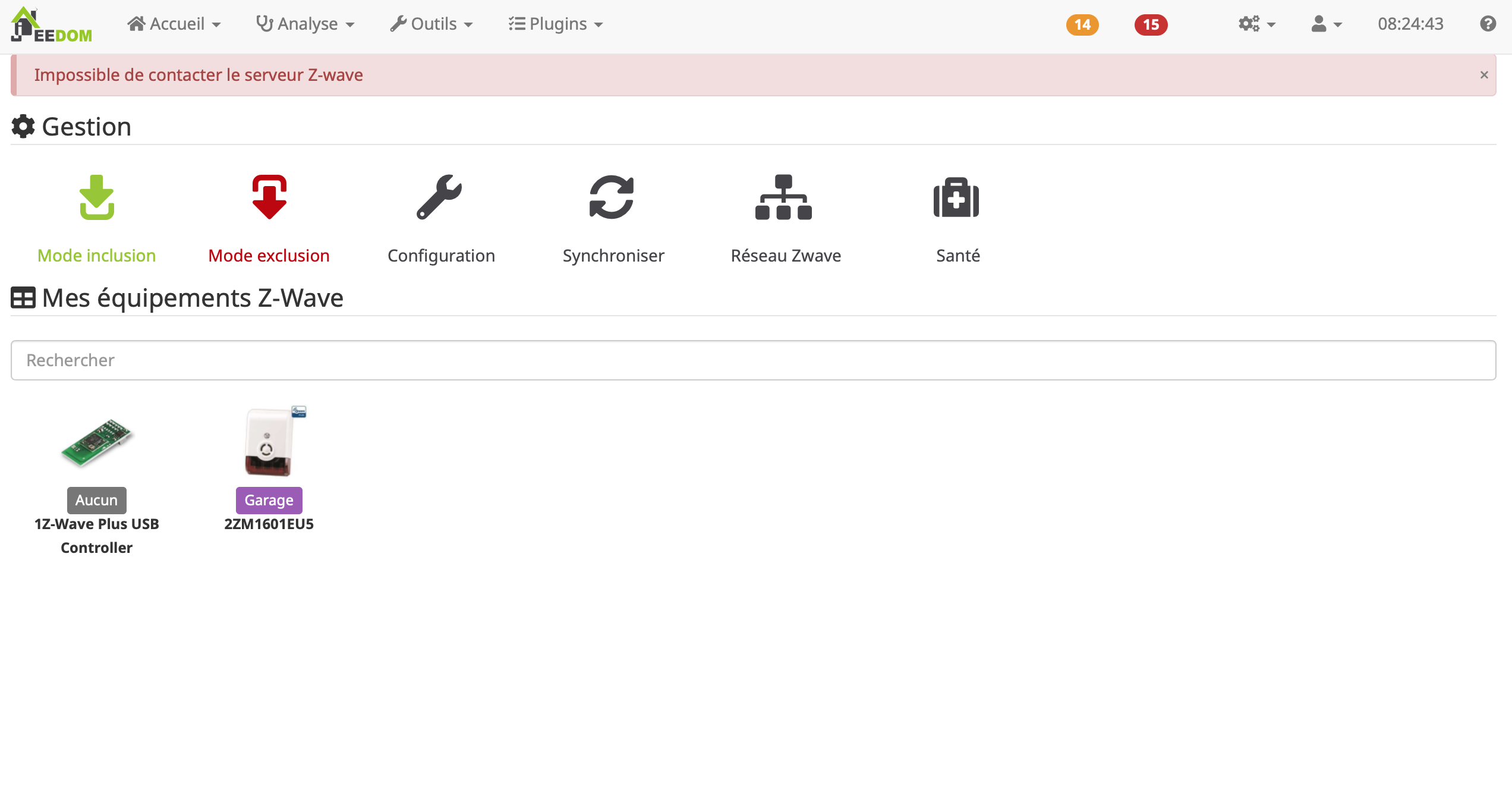The image size is (1512, 799).
Task: Open the settings gears dropdown
Action: 1256,24
